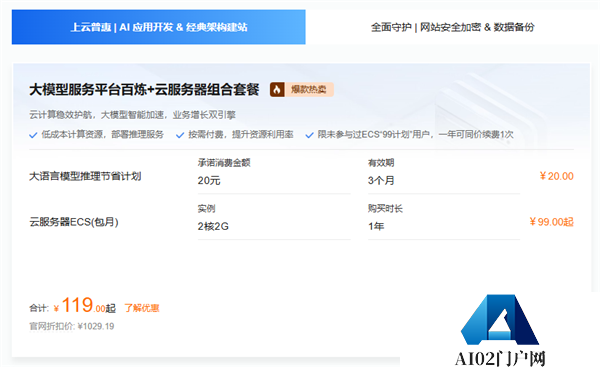Click the ¥20.00 price
This screenshot has height=367, width=600.
pos(556,176)
